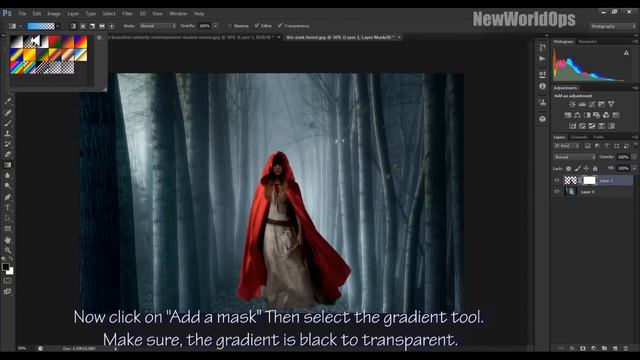Choose the Angle gradient type icon
Viewport: 640px width, 360px height.
tap(92, 26)
